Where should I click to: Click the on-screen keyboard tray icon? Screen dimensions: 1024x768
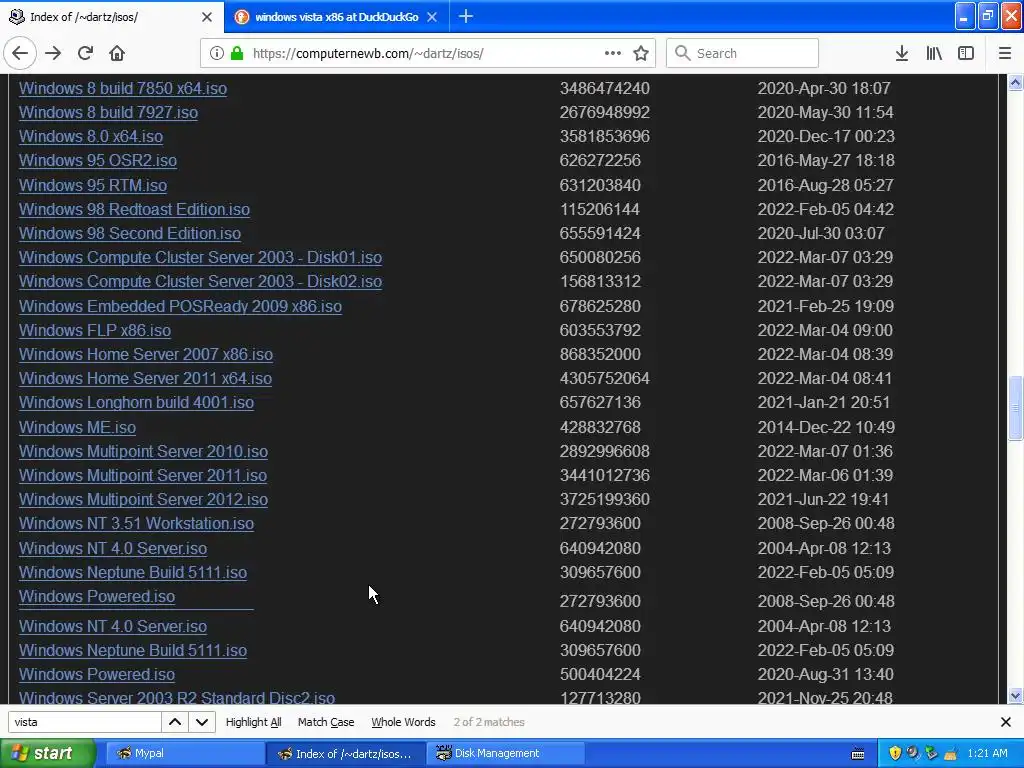[858, 754]
